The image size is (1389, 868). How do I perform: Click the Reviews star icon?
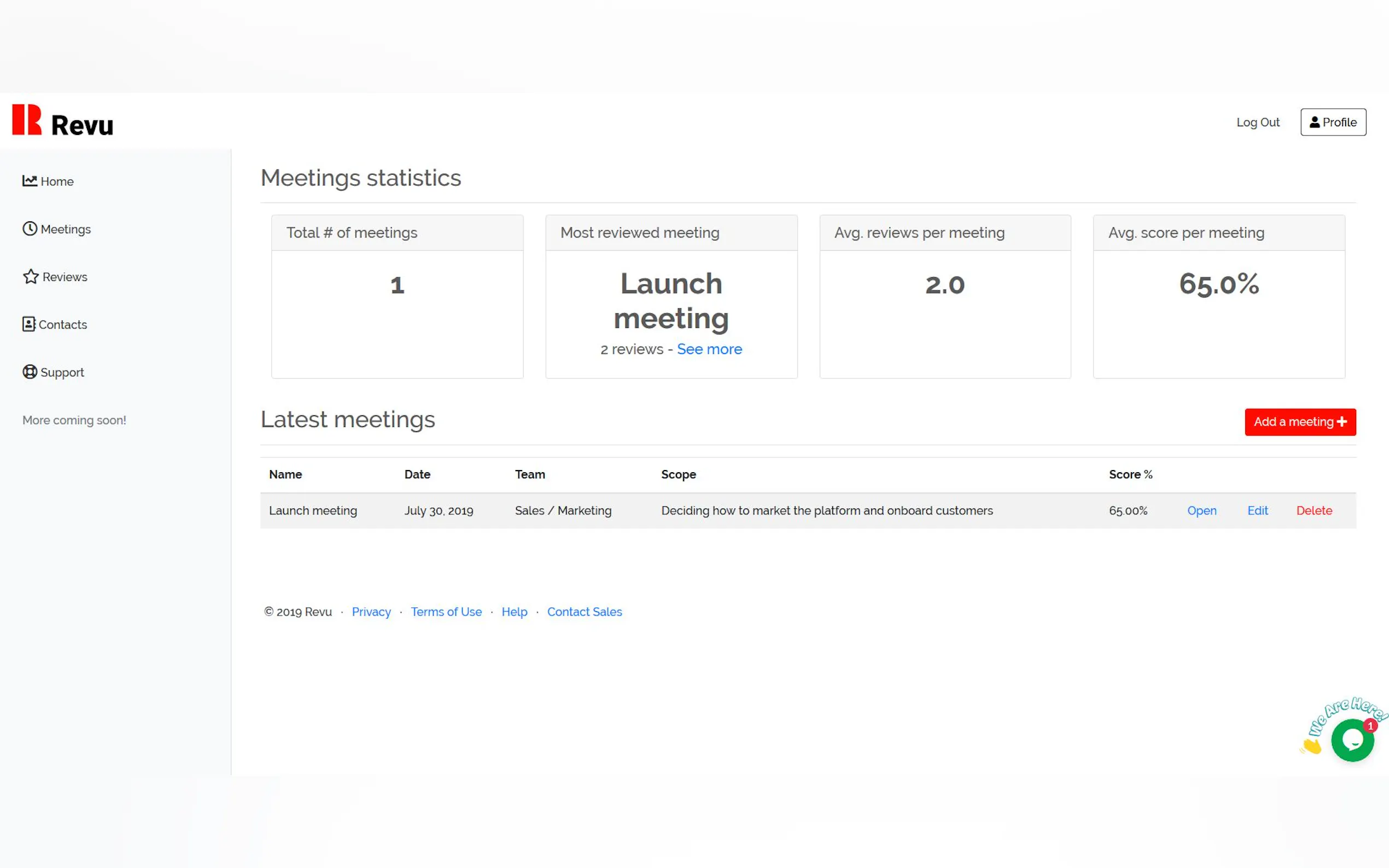point(31,277)
